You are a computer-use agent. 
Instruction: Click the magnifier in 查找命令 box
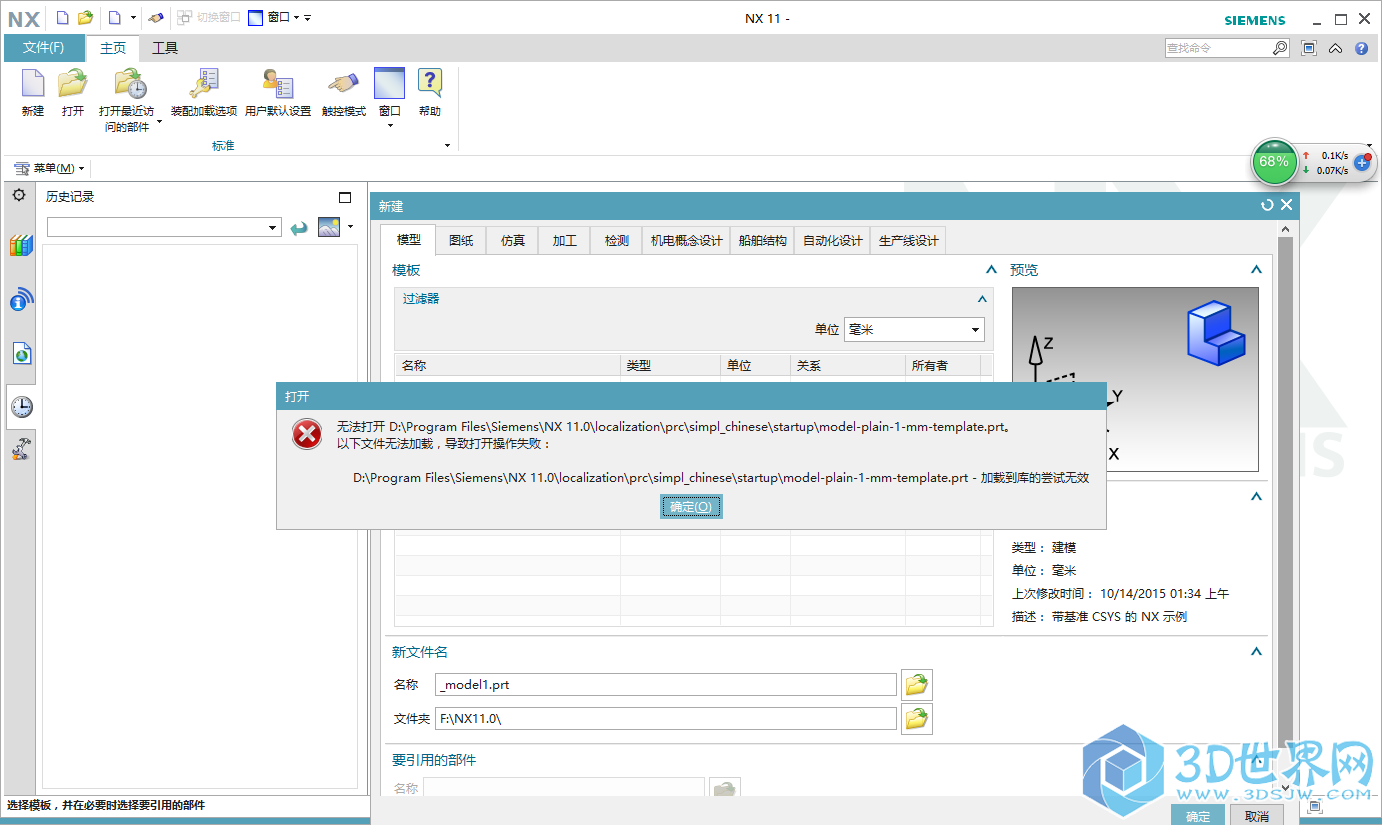pos(1280,48)
